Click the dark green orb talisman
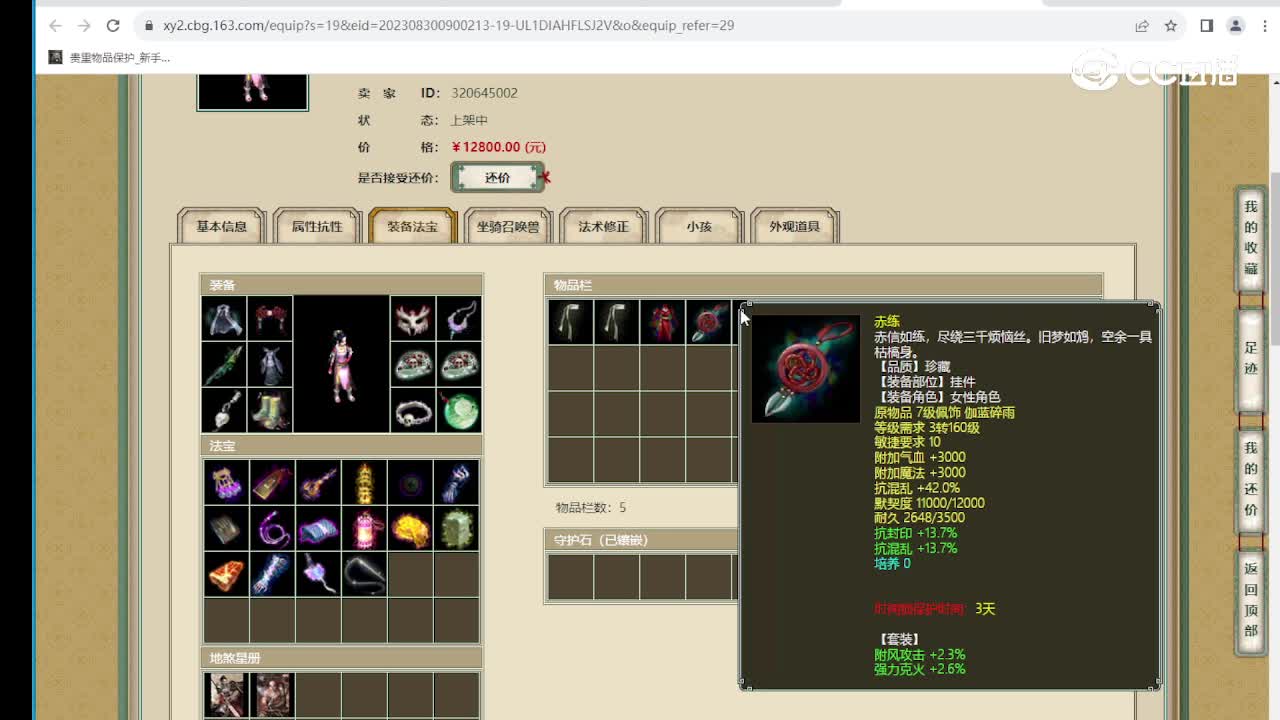1280x720 pixels. [410, 482]
